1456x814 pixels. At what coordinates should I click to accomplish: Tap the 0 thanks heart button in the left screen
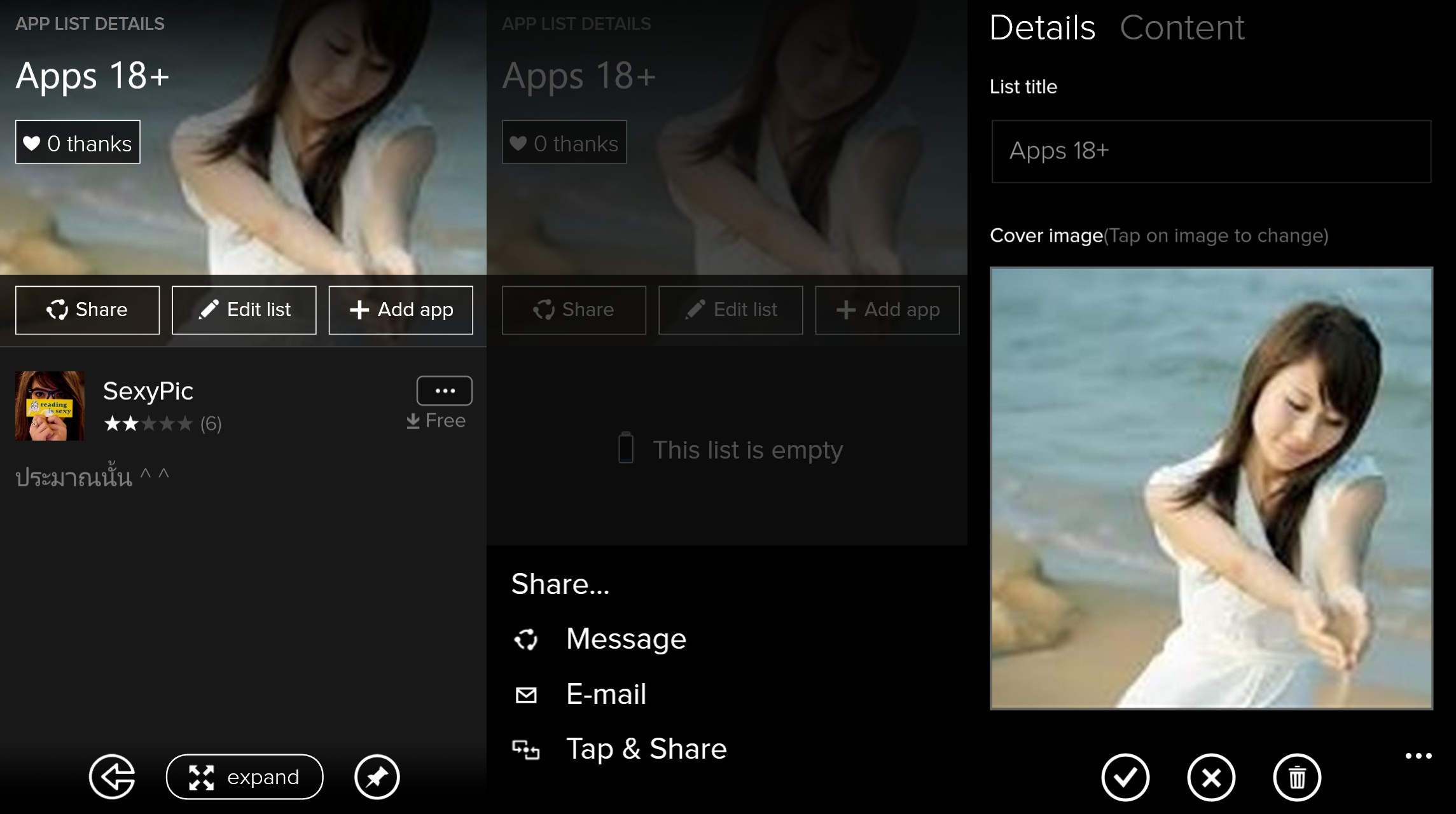point(78,142)
